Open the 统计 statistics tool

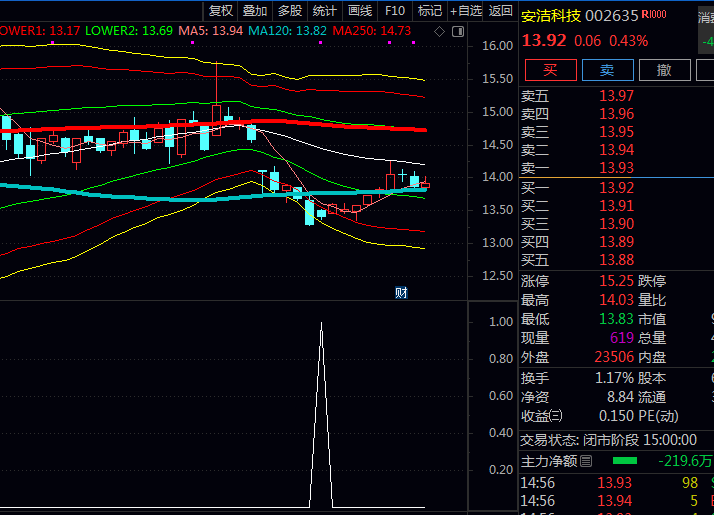[324, 11]
